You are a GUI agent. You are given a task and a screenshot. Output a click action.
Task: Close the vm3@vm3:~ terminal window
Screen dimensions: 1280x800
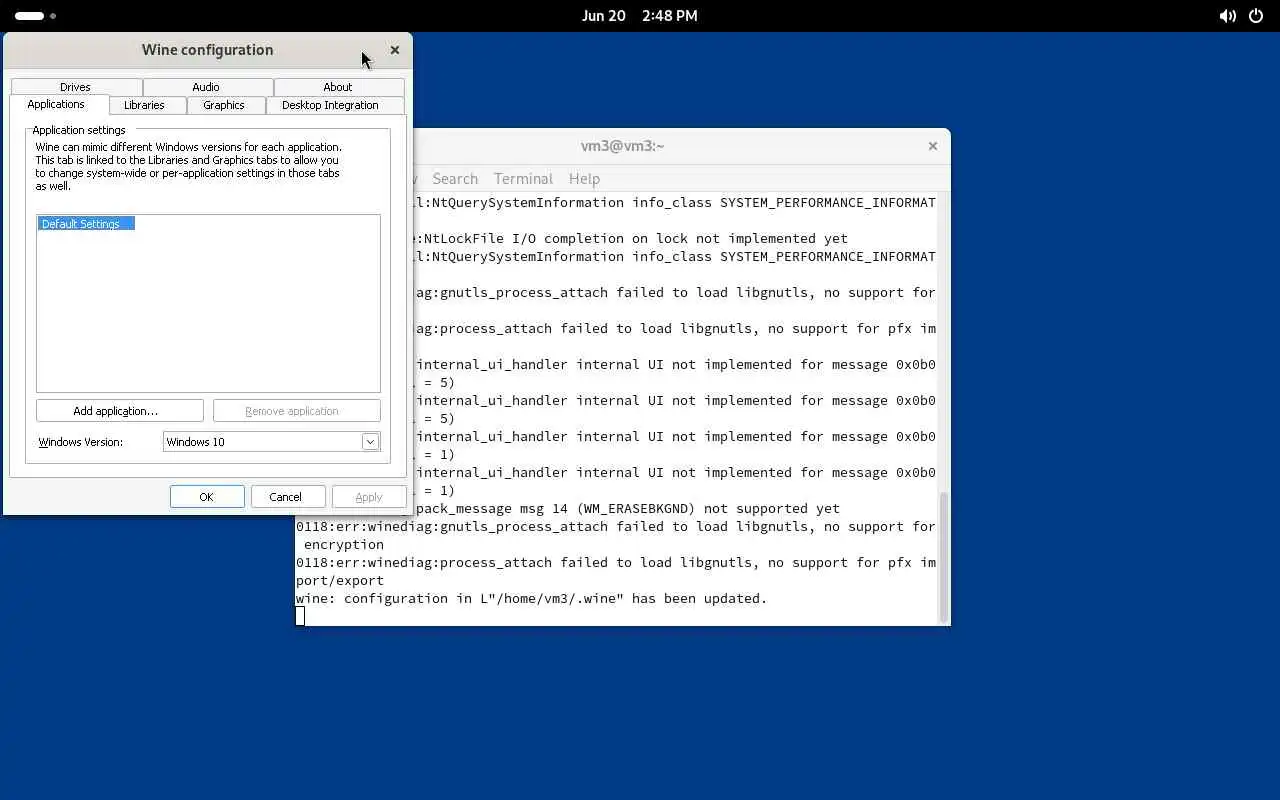pyautogui.click(x=933, y=146)
